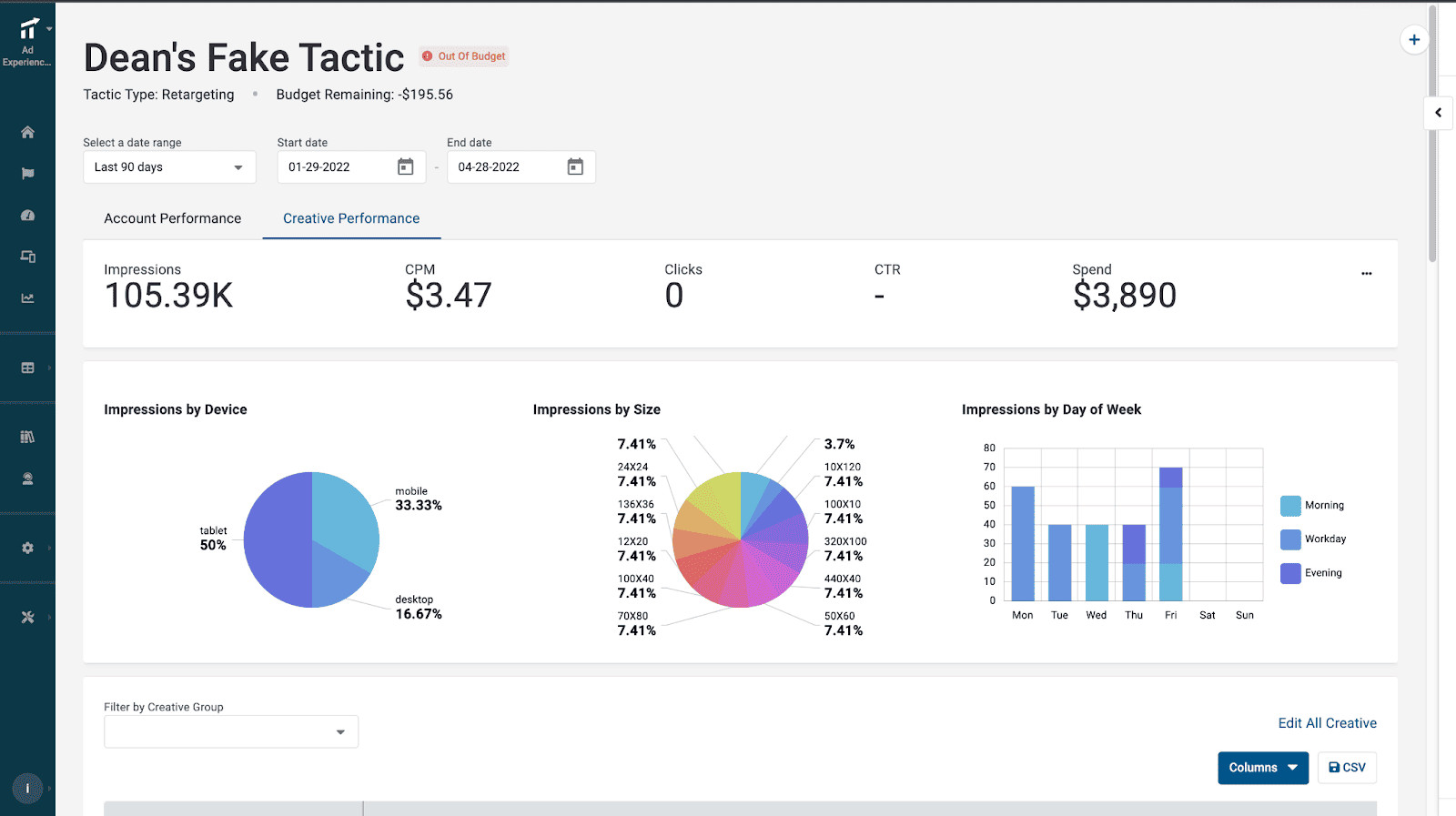Open the speedometer dashboard icon

pos(27,216)
